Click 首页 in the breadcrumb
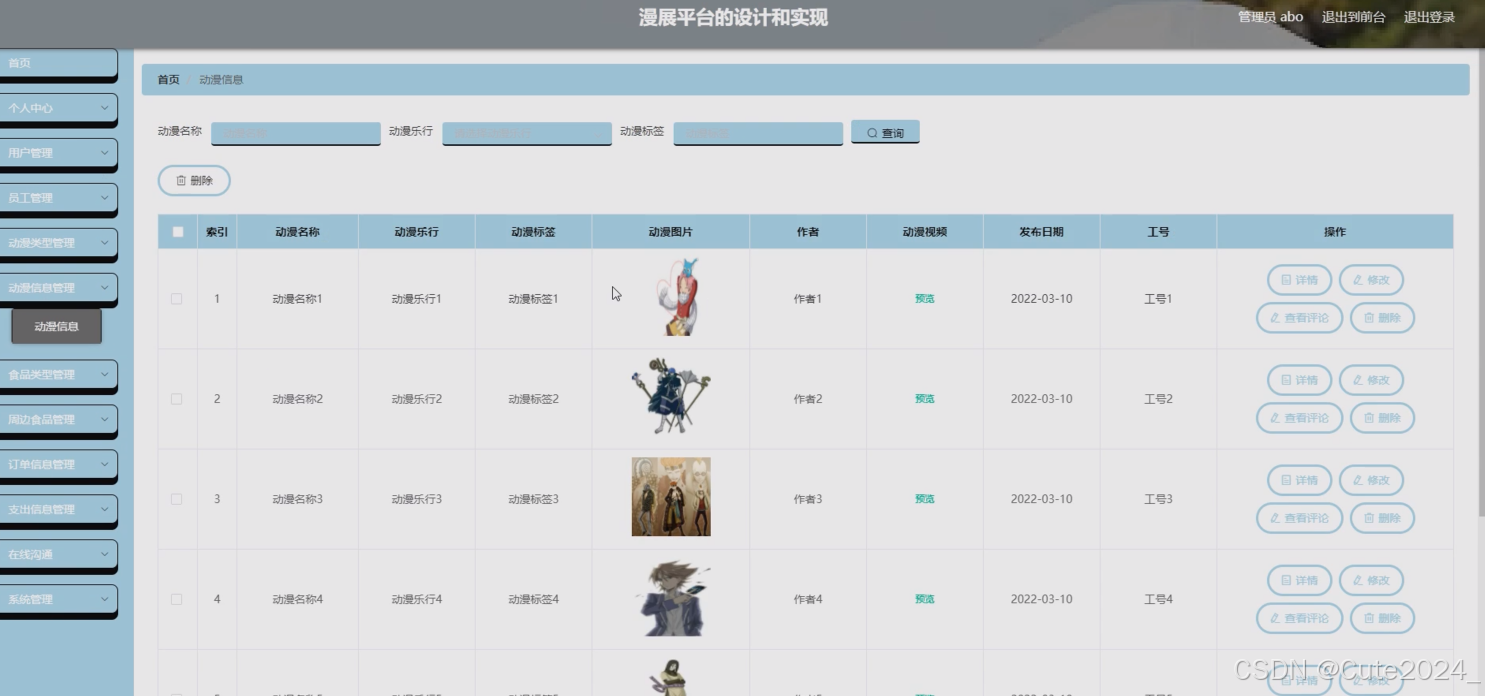This screenshot has height=696, width=1485. click(169, 80)
